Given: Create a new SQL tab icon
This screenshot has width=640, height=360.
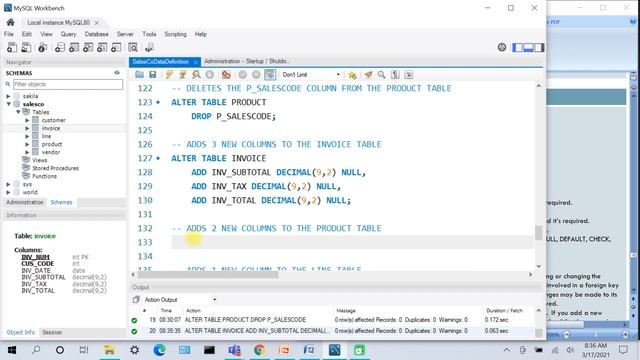Looking at the screenshot, I should [x=12, y=47].
